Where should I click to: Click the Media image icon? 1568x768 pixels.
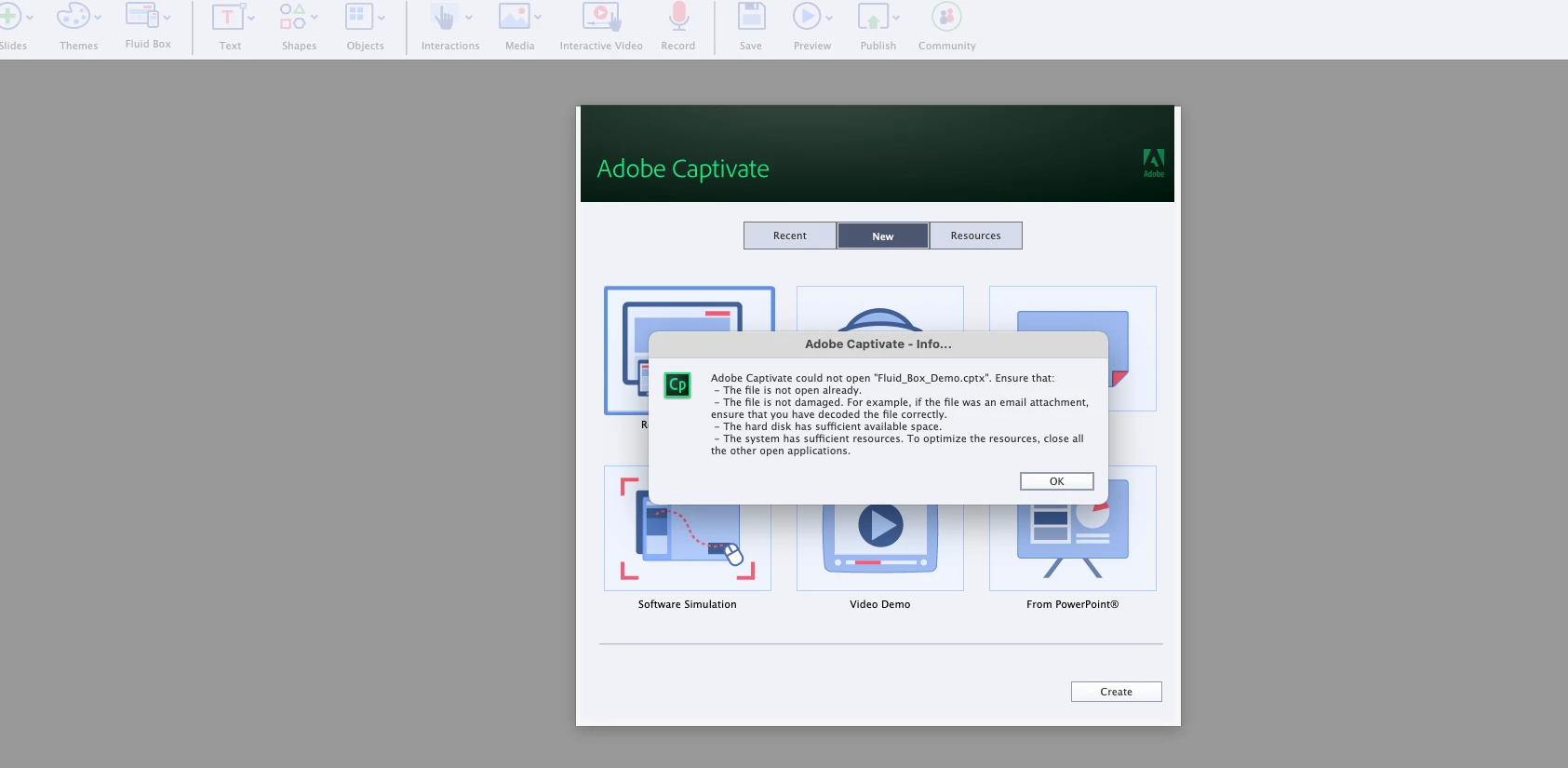pos(514,16)
